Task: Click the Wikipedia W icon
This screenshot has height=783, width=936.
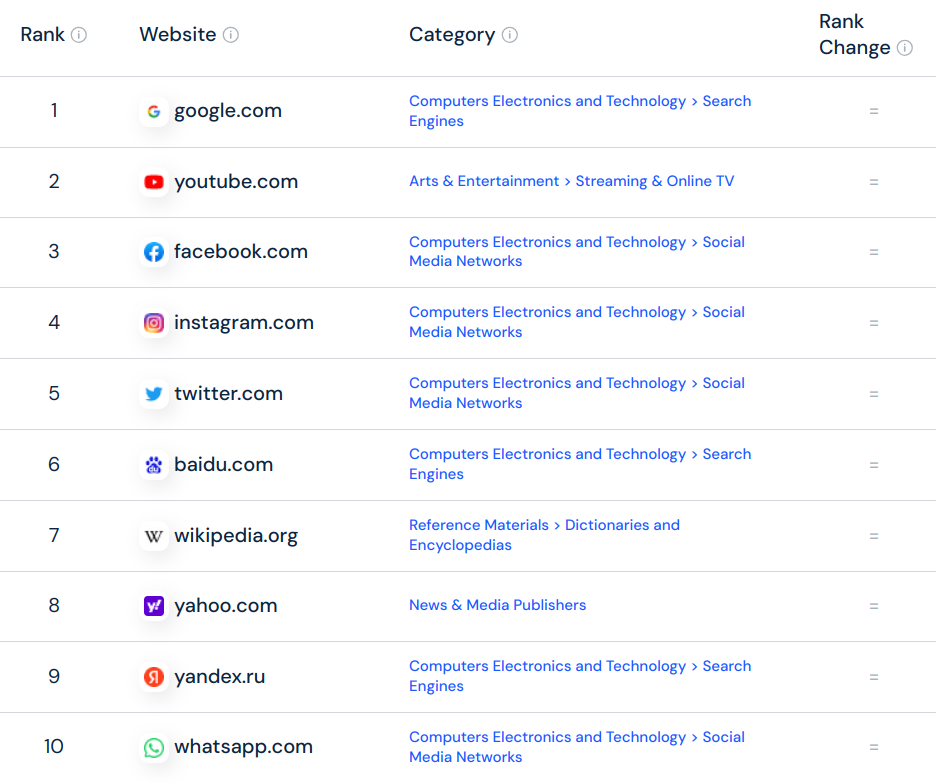Action: [154, 536]
